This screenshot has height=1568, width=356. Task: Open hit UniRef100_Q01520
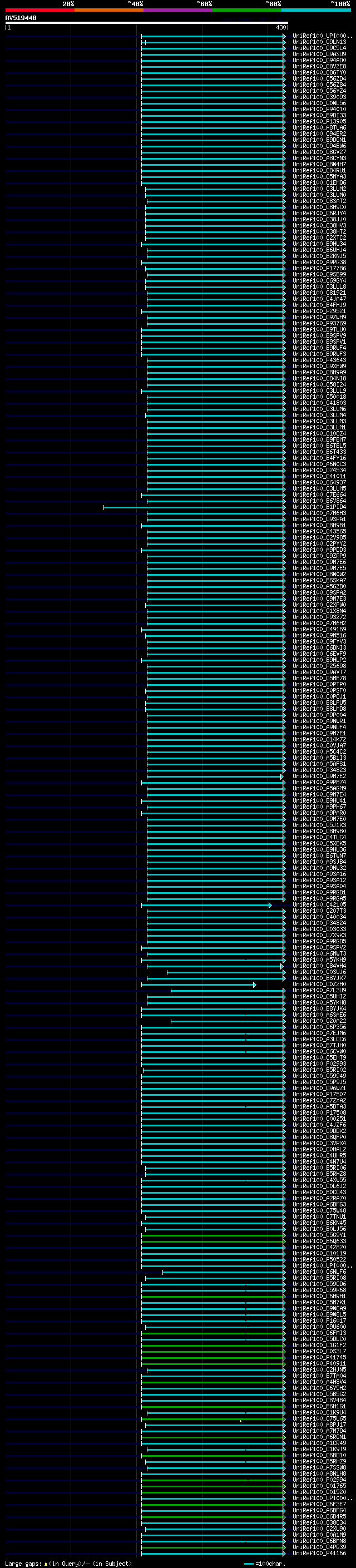click(x=319, y=1492)
